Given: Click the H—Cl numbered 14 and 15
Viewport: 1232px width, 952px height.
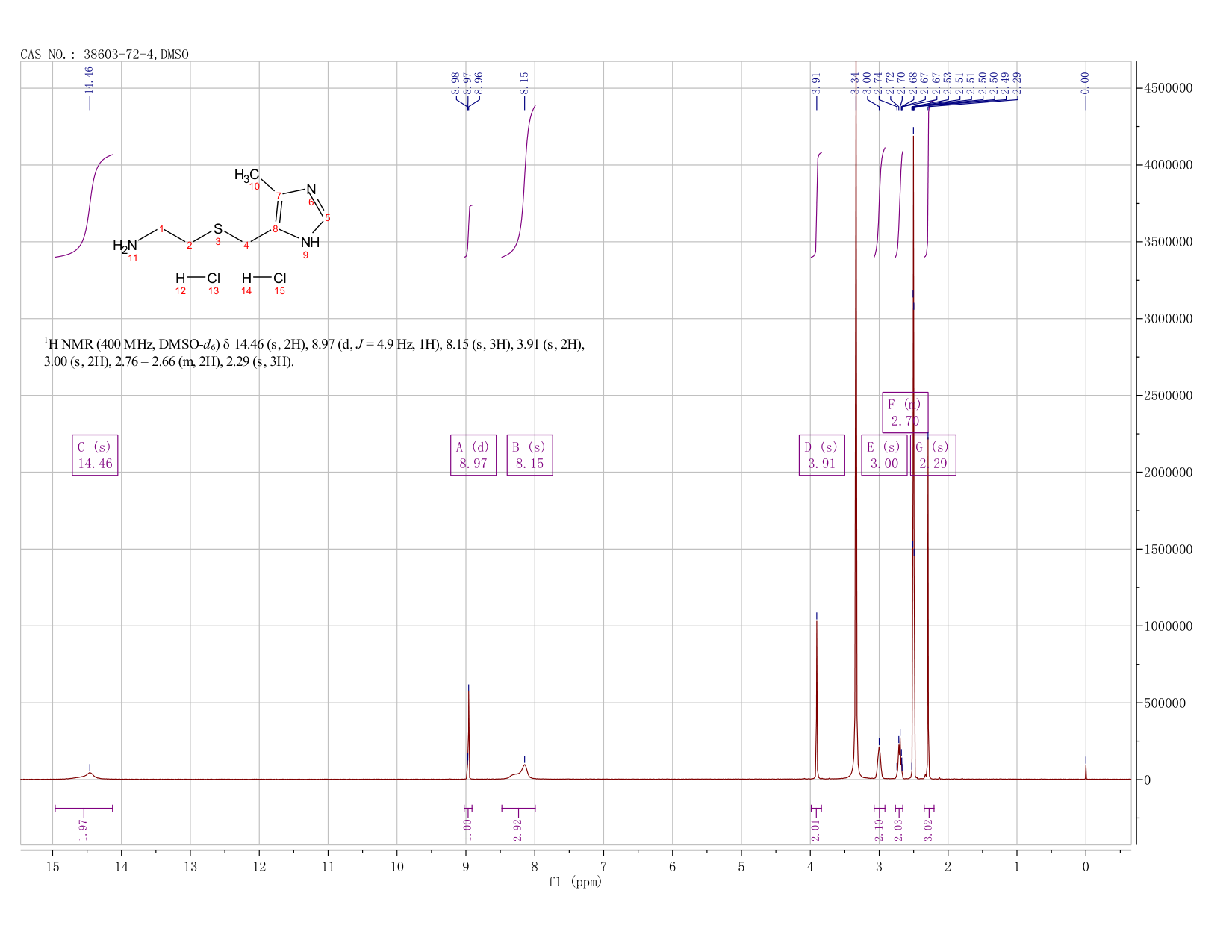Looking at the screenshot, I should click(264, 279).
